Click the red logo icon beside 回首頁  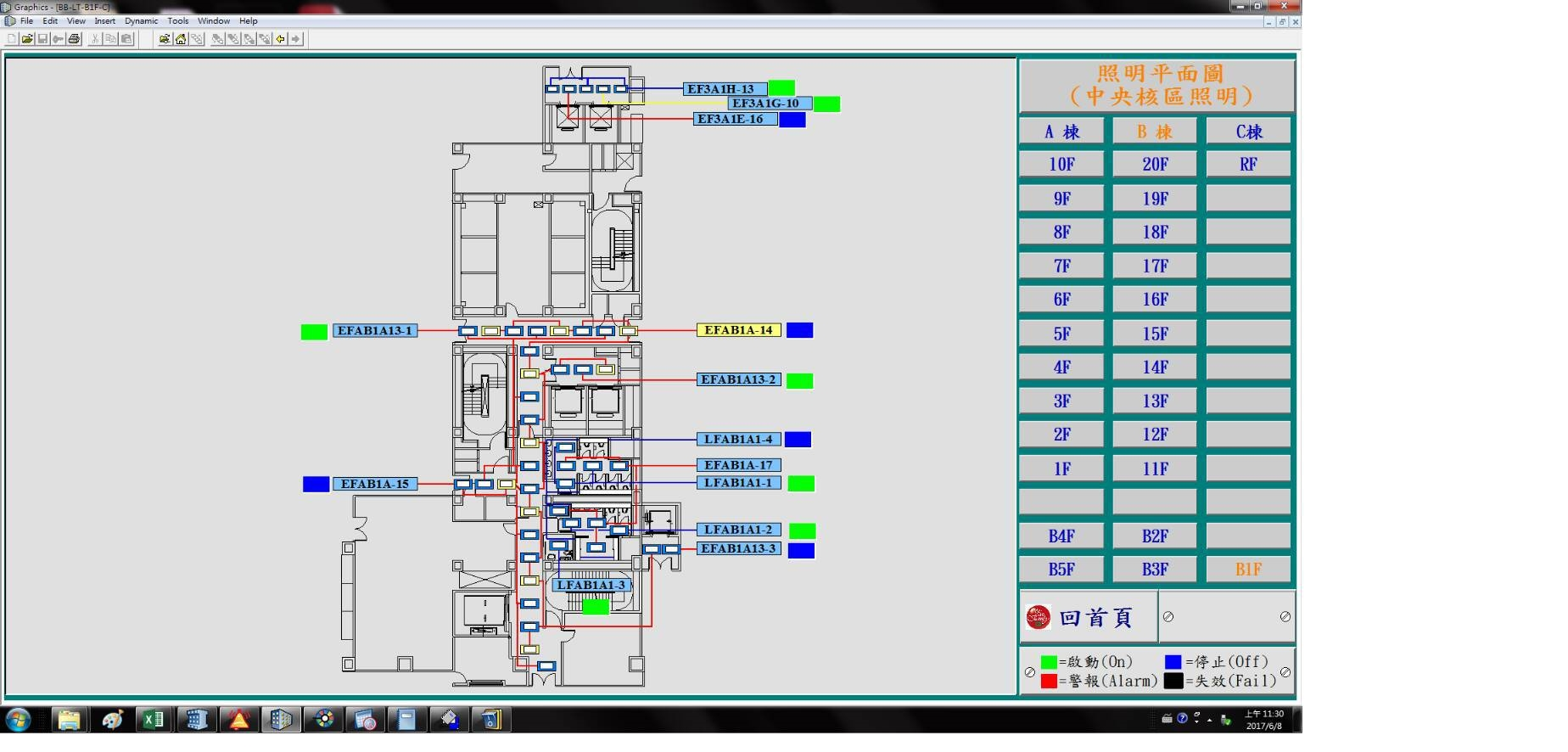1038,617
